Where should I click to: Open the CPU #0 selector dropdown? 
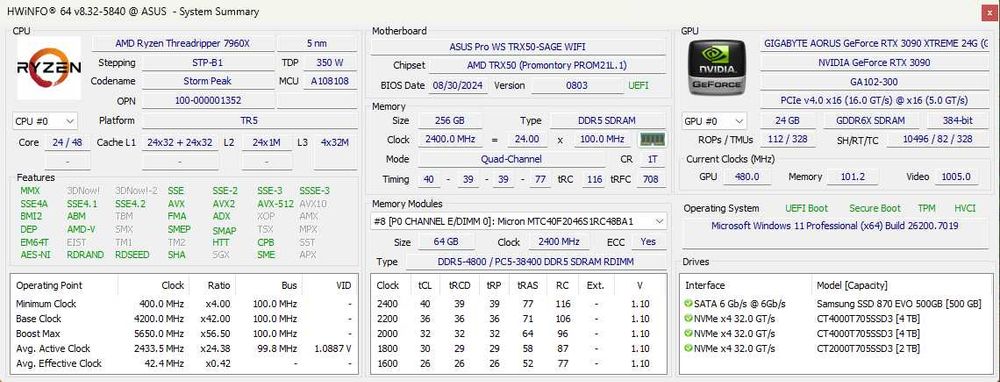pos(45,121)
